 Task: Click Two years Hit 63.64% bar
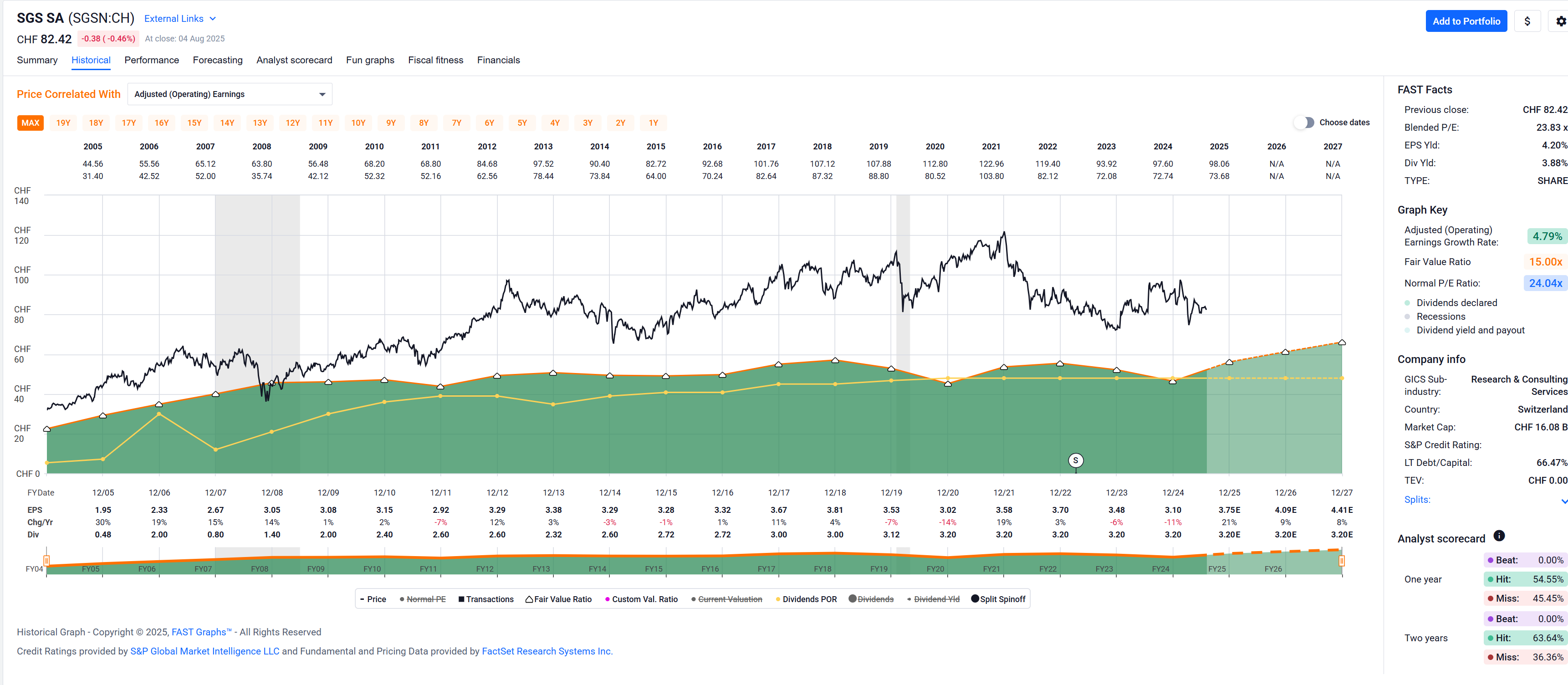(1525, 638)
